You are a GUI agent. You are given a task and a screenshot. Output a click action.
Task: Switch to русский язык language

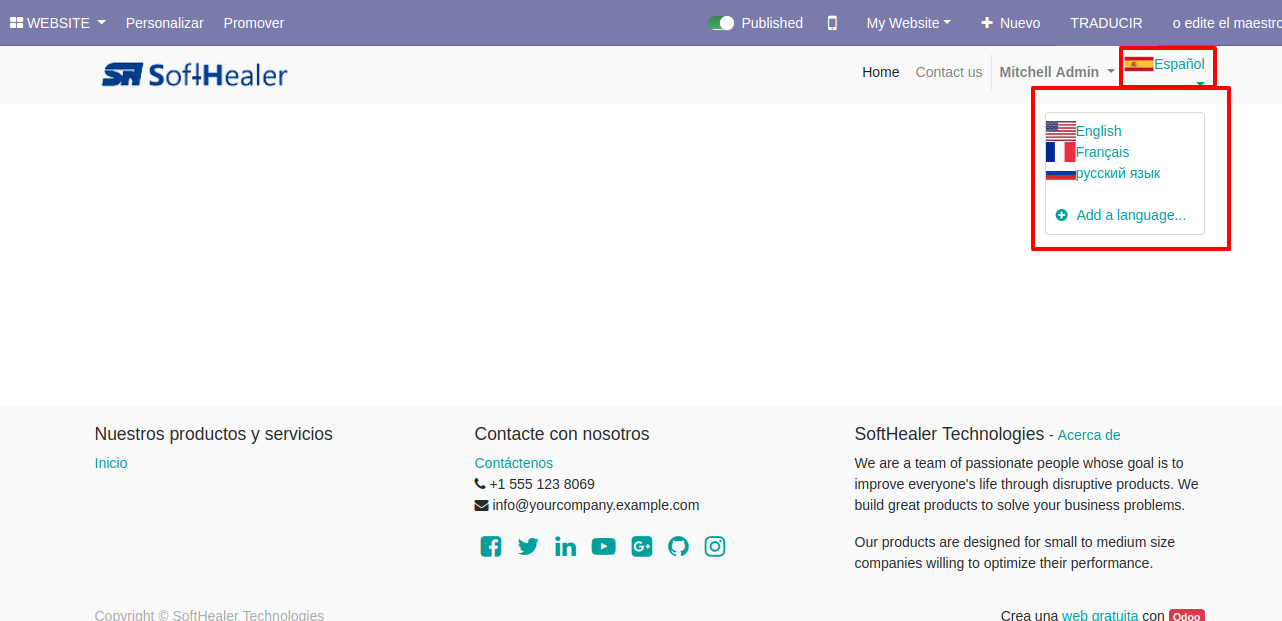[1103, 173]
